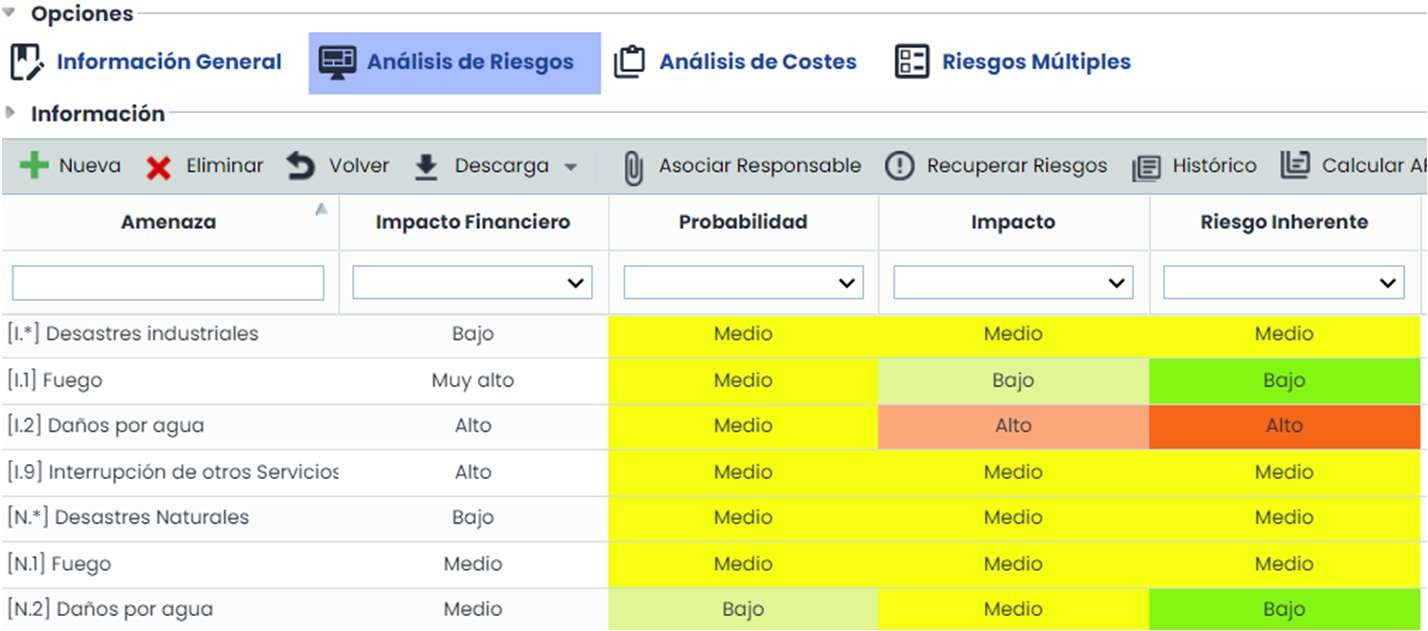Open the Probabilidad filter dropdown
This screenshot has width=1428, height=631.
(x=743, y=283)
